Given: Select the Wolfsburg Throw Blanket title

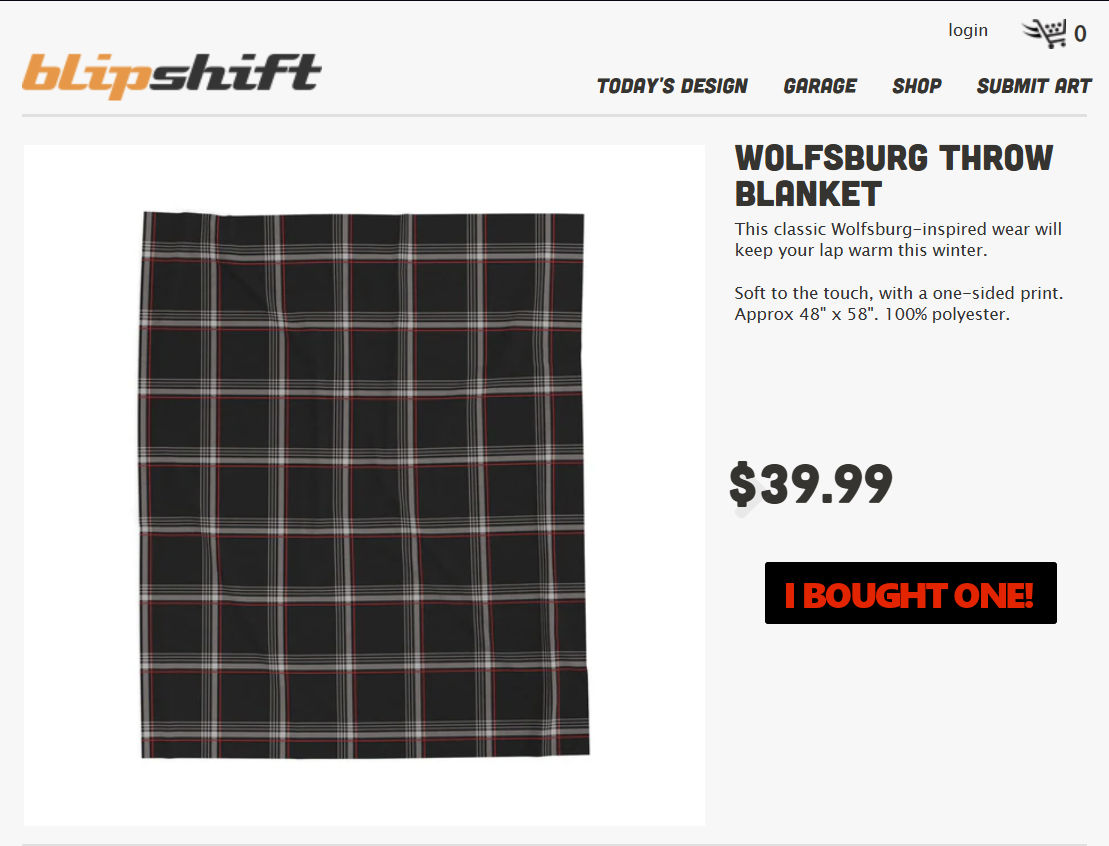Looking at the screenshot, I should (x=894, y=176).
